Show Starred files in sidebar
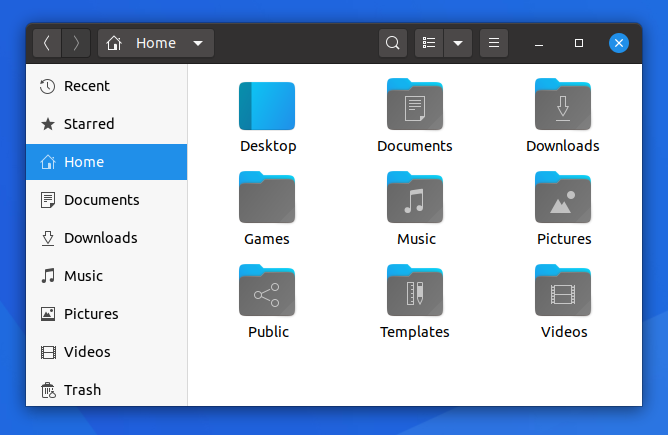This screenshot has width=668, height=435. click(88, 124)
